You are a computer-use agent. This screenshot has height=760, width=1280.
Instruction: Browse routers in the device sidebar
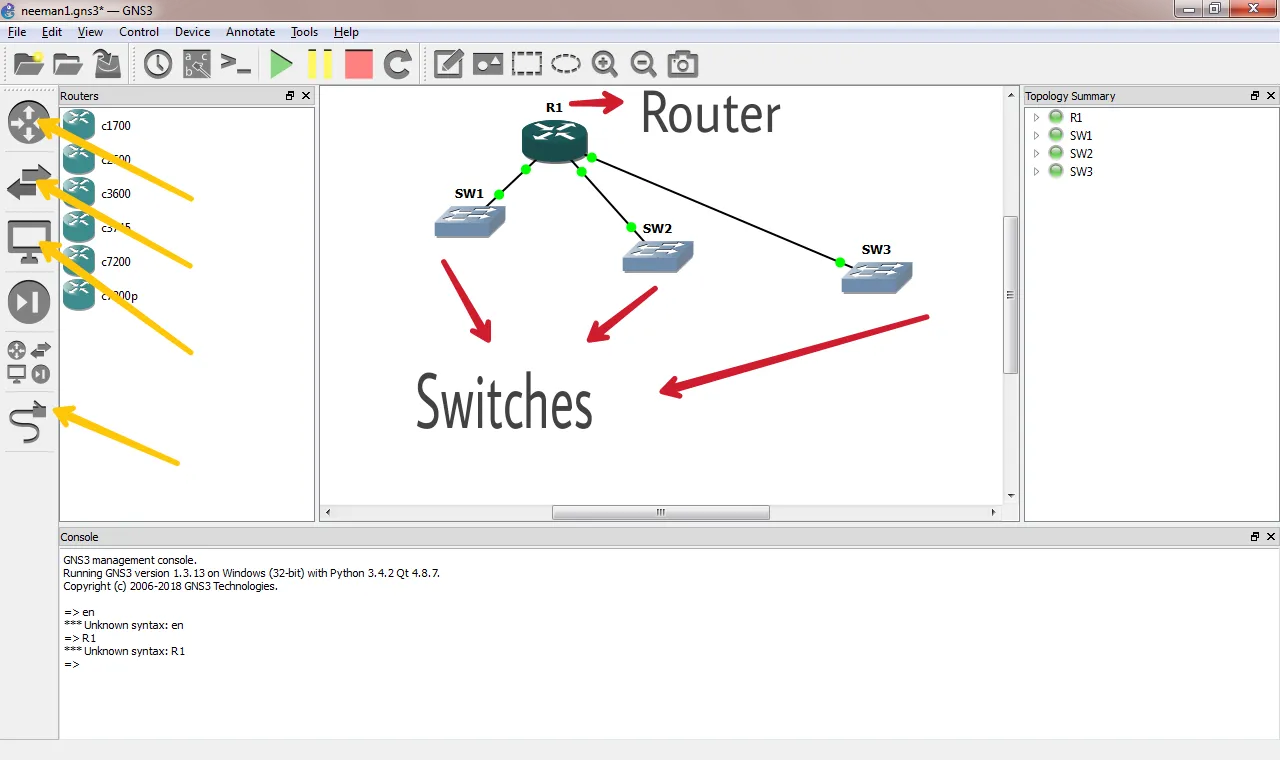pos(29,123)
